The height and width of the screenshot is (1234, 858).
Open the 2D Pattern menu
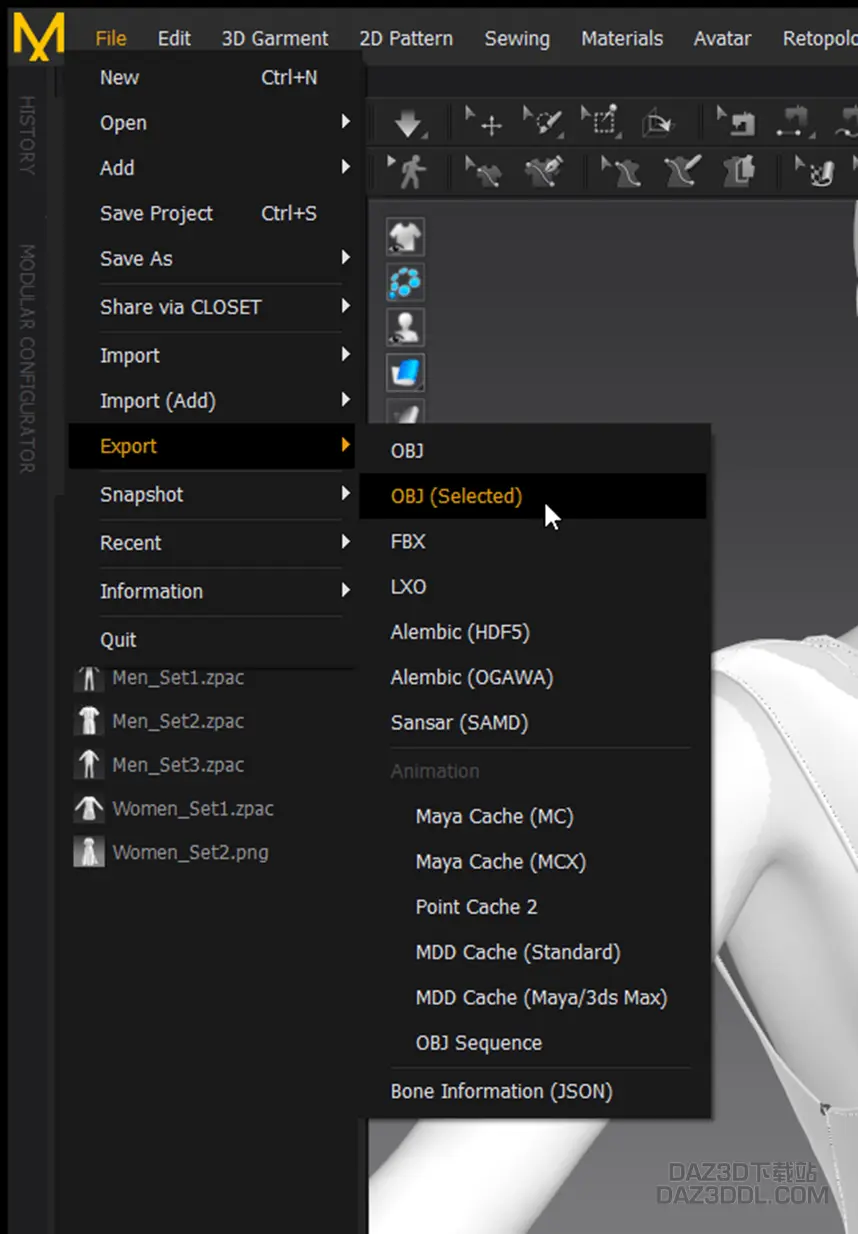click(406, 38)
